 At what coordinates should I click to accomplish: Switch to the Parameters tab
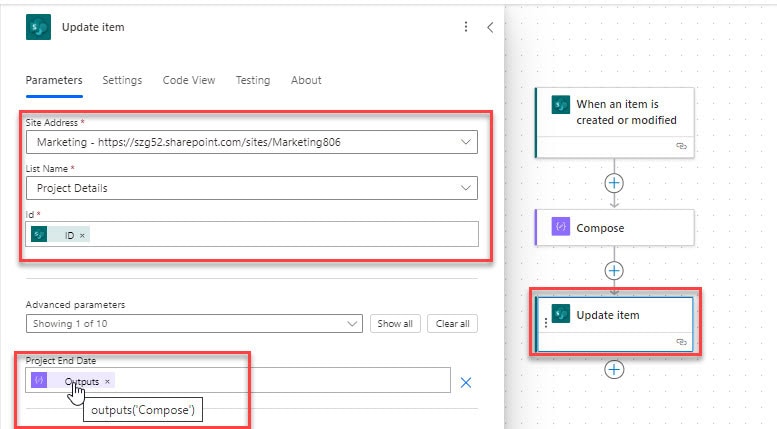tap(54, 80)
